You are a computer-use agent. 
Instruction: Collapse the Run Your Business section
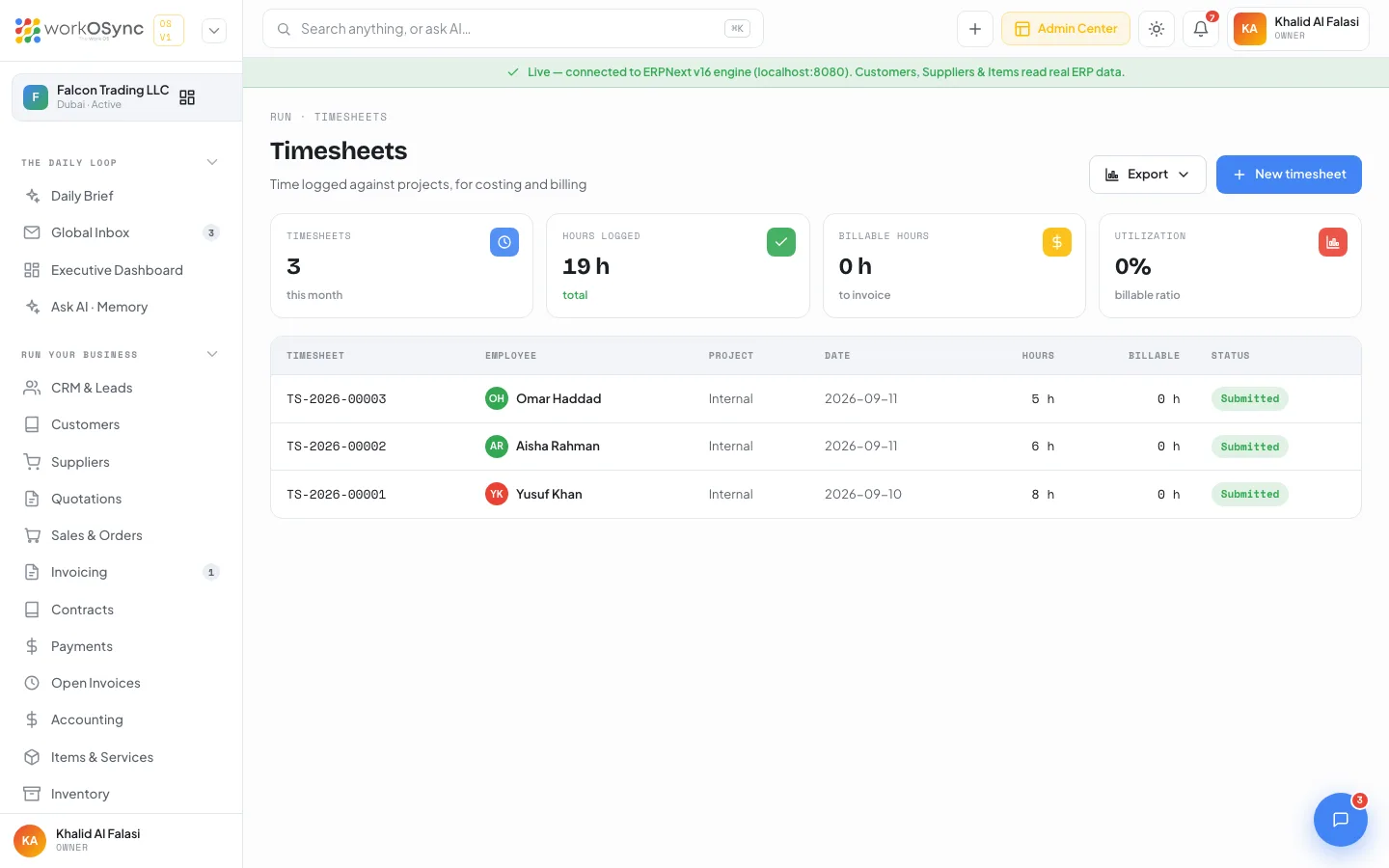[212, 354]
